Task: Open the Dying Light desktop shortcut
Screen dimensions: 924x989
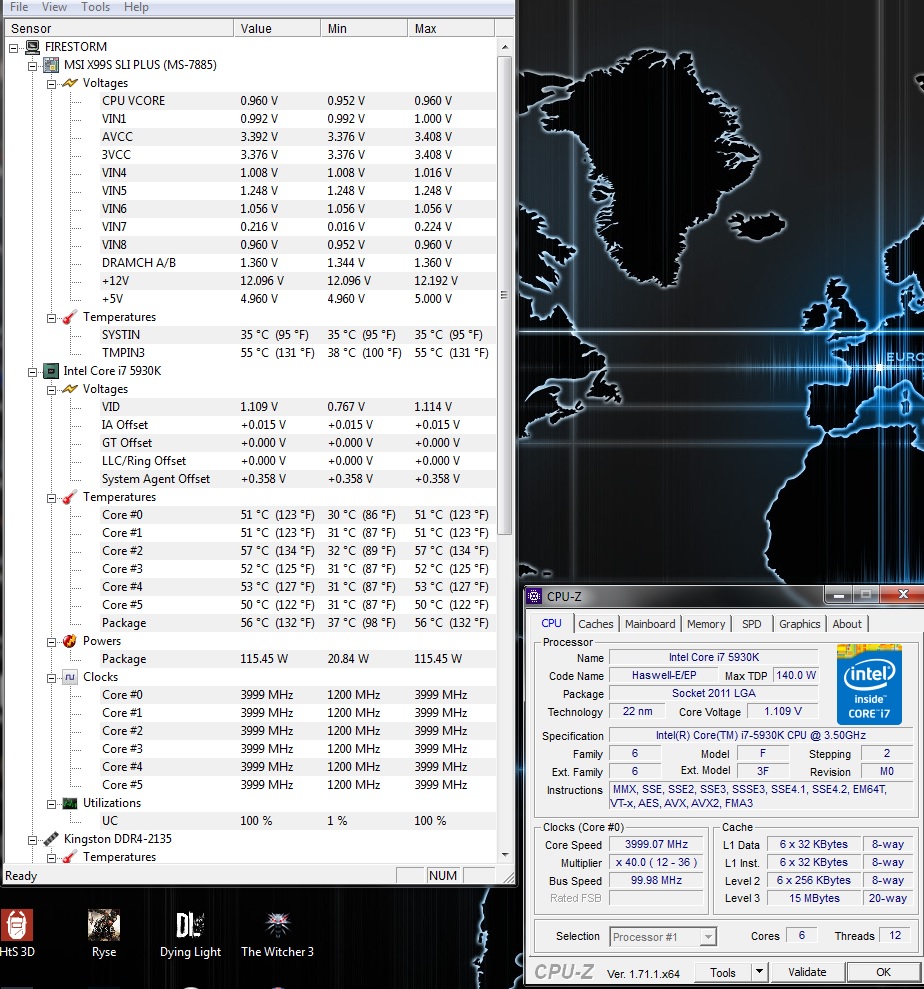Action: [x=190, y=933]
